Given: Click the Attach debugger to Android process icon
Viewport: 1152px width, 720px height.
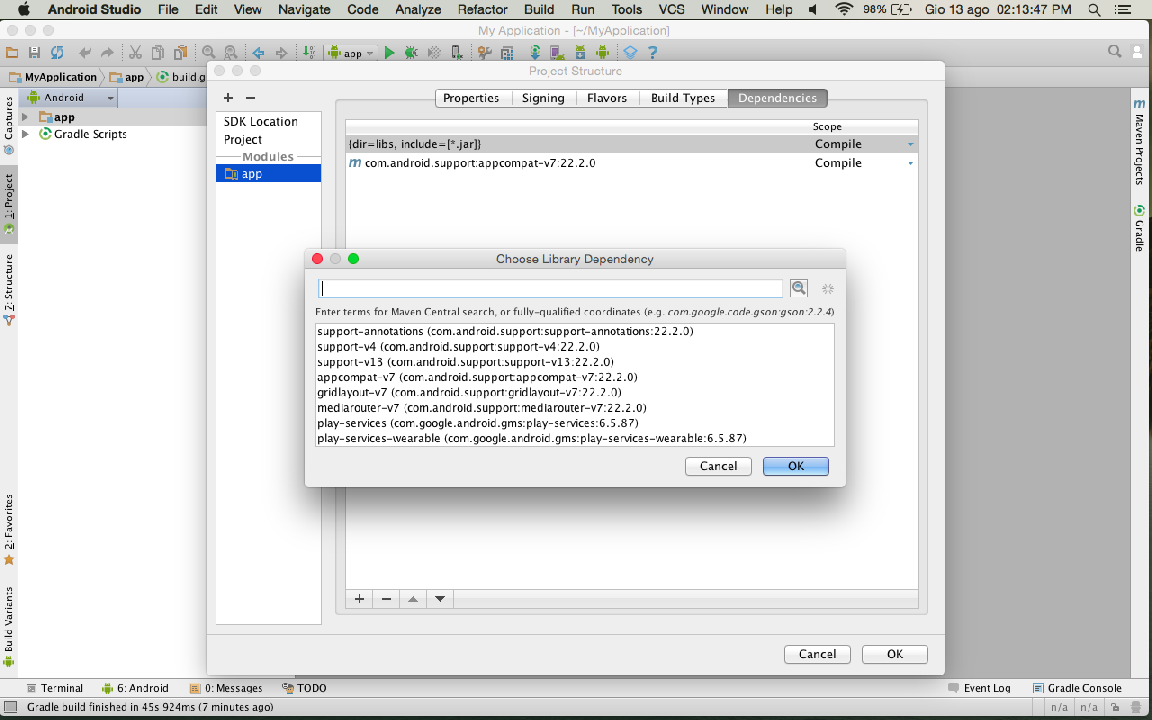Looking at the screenshot, I should coord(456,52).
